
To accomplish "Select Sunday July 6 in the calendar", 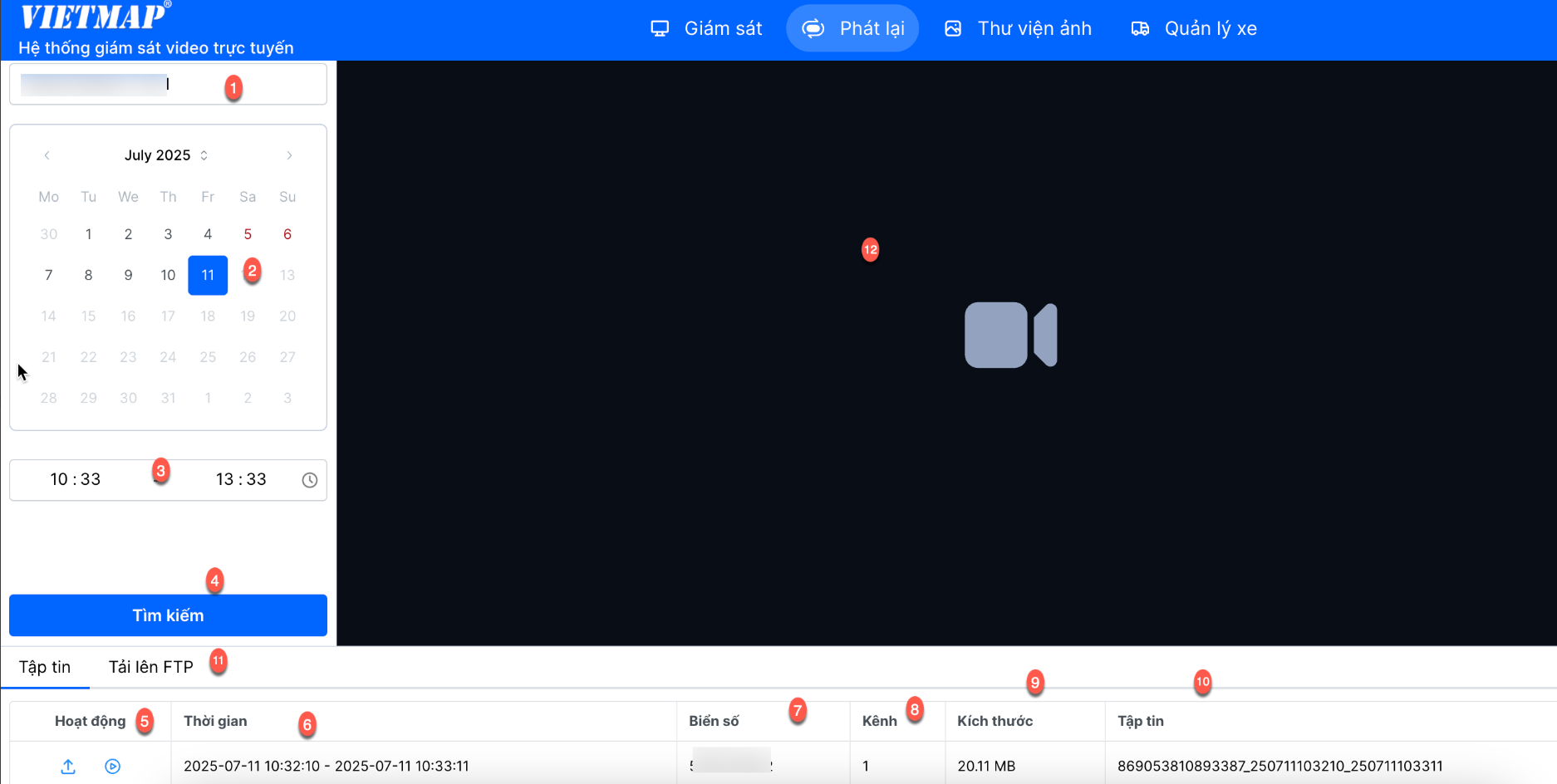I will pyautogui.click(x=287, y=234).
